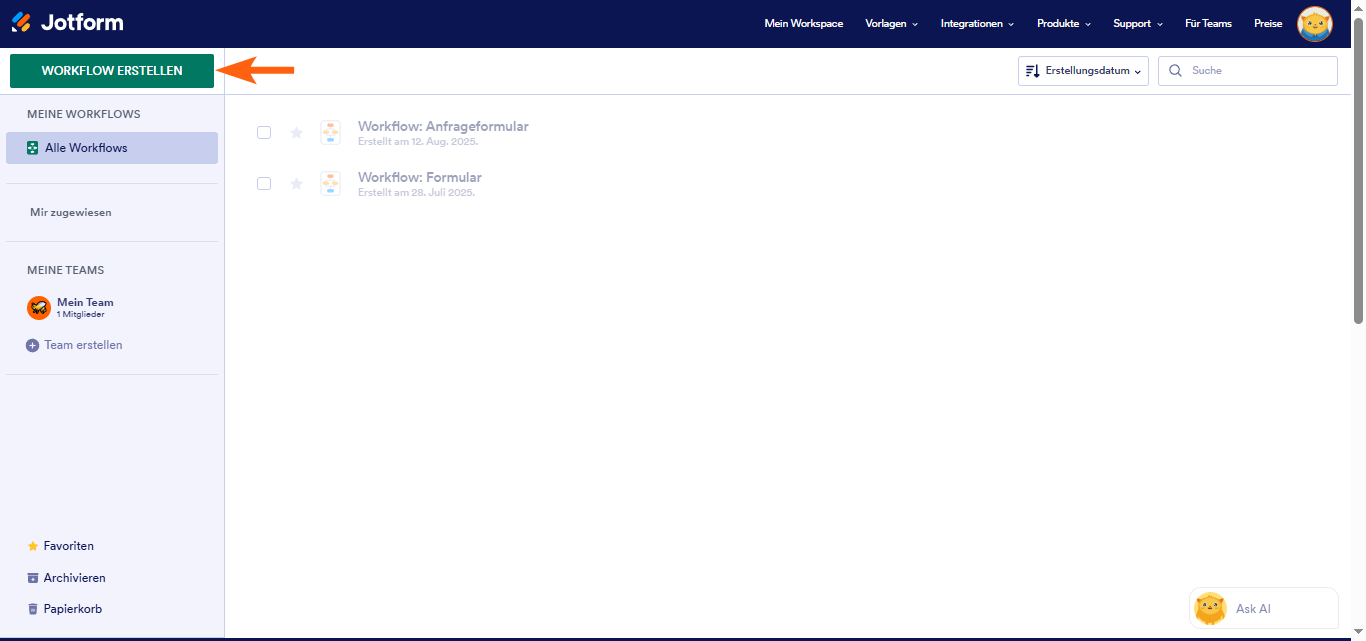
Task: Open the Vorlagen dropdown menu
Action: tap(891, 24)
